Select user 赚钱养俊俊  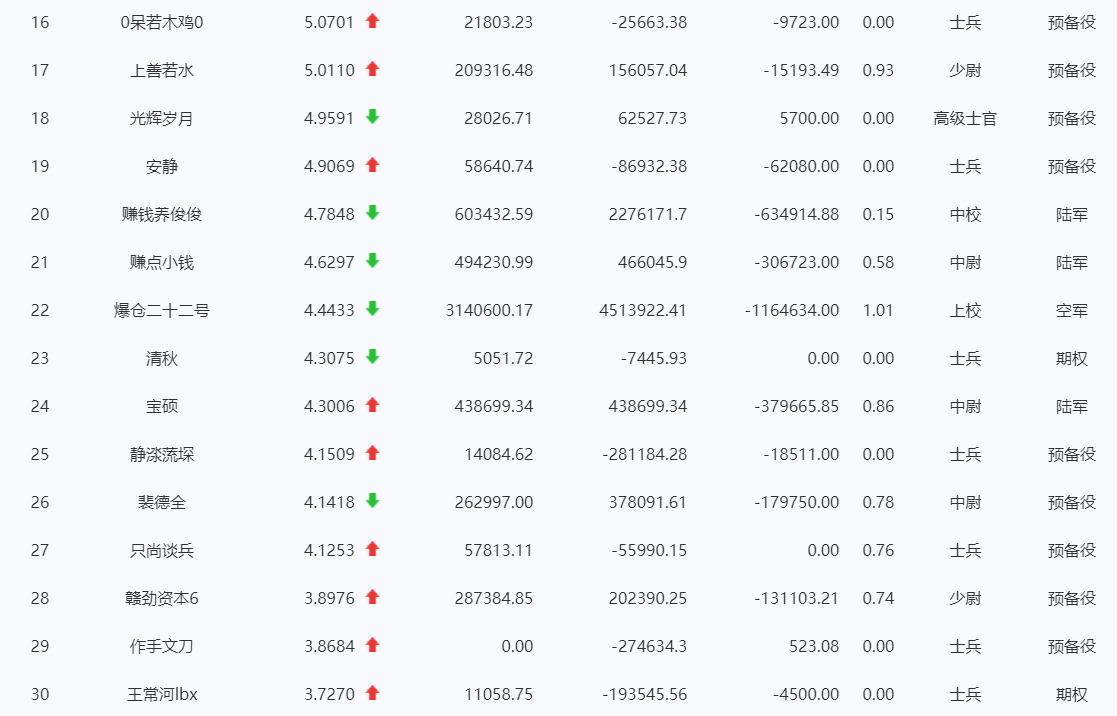point(162,214)
